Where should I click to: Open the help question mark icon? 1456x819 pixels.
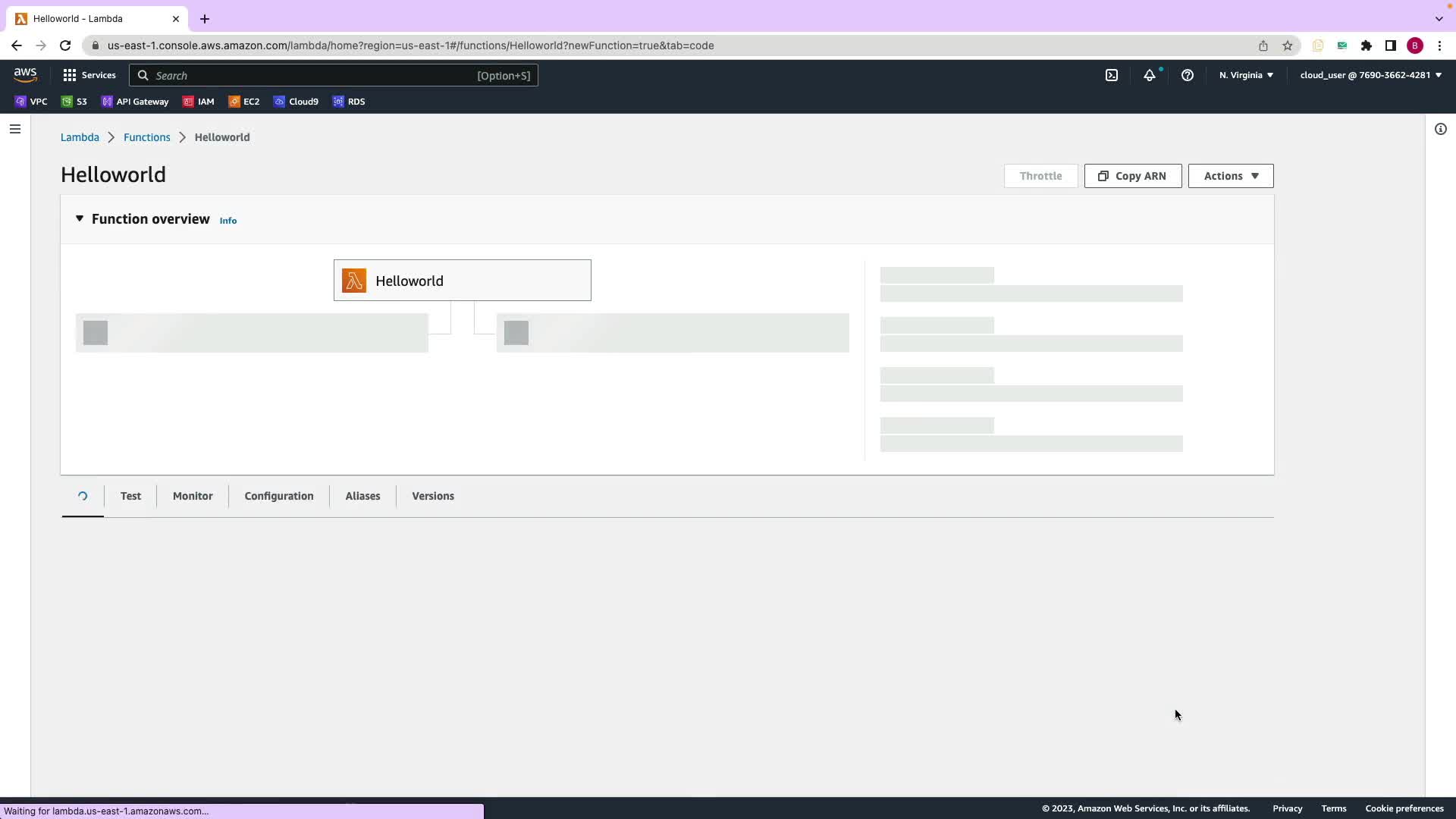coord(1188,75)
